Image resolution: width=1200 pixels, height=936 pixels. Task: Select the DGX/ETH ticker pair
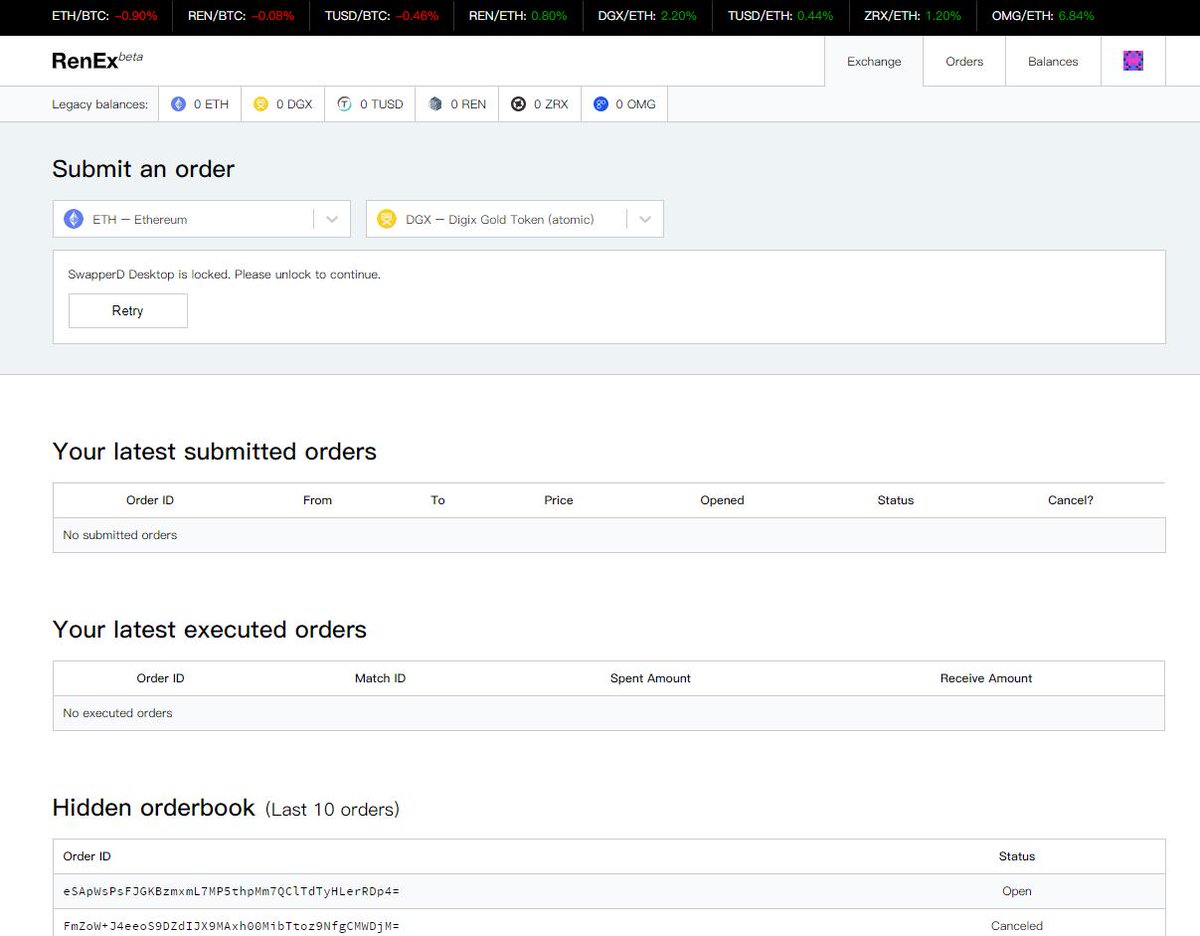point(648,16)
